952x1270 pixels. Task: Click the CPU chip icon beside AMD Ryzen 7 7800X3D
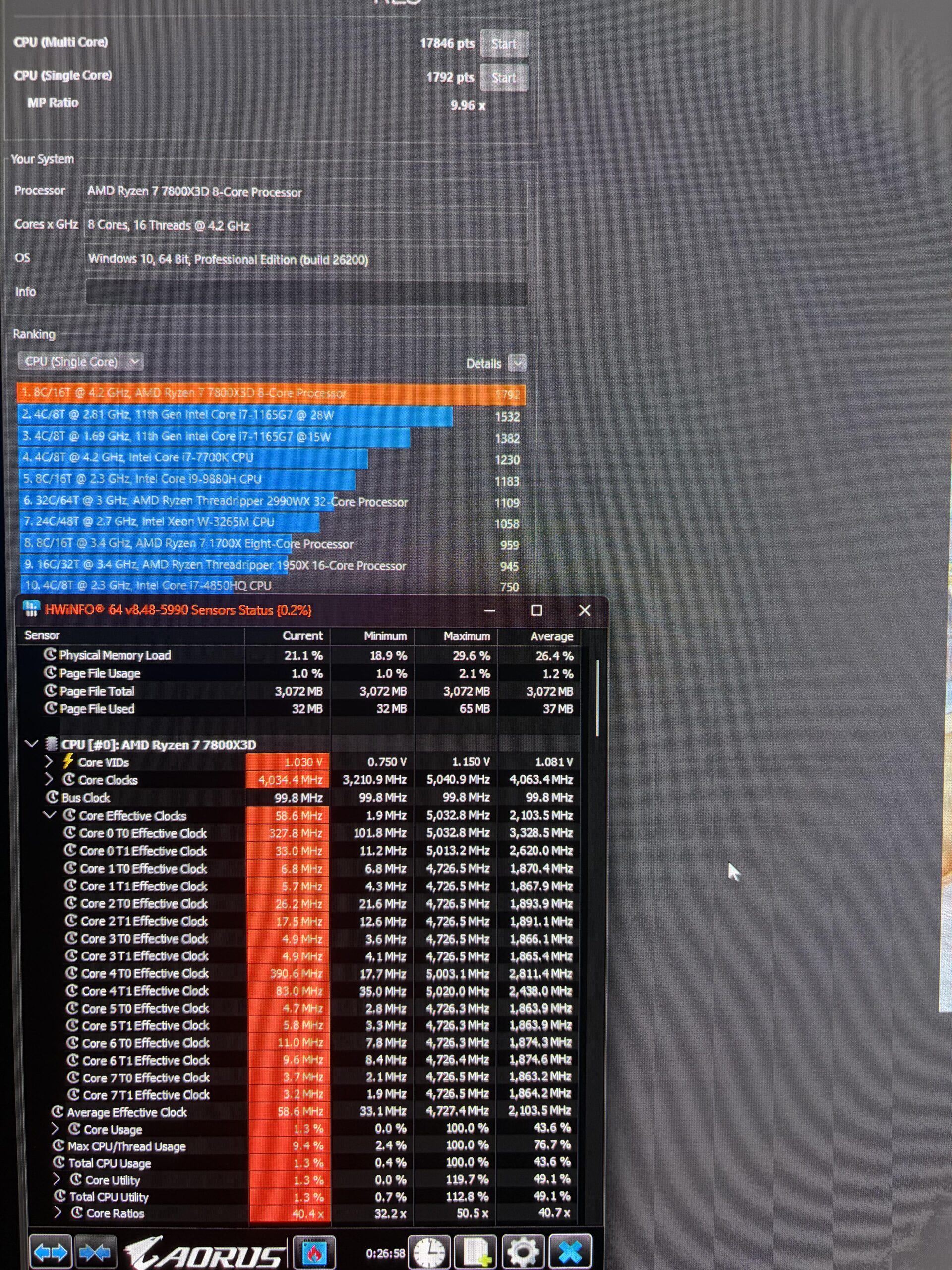pyautogui.click(x=51, y=744)
